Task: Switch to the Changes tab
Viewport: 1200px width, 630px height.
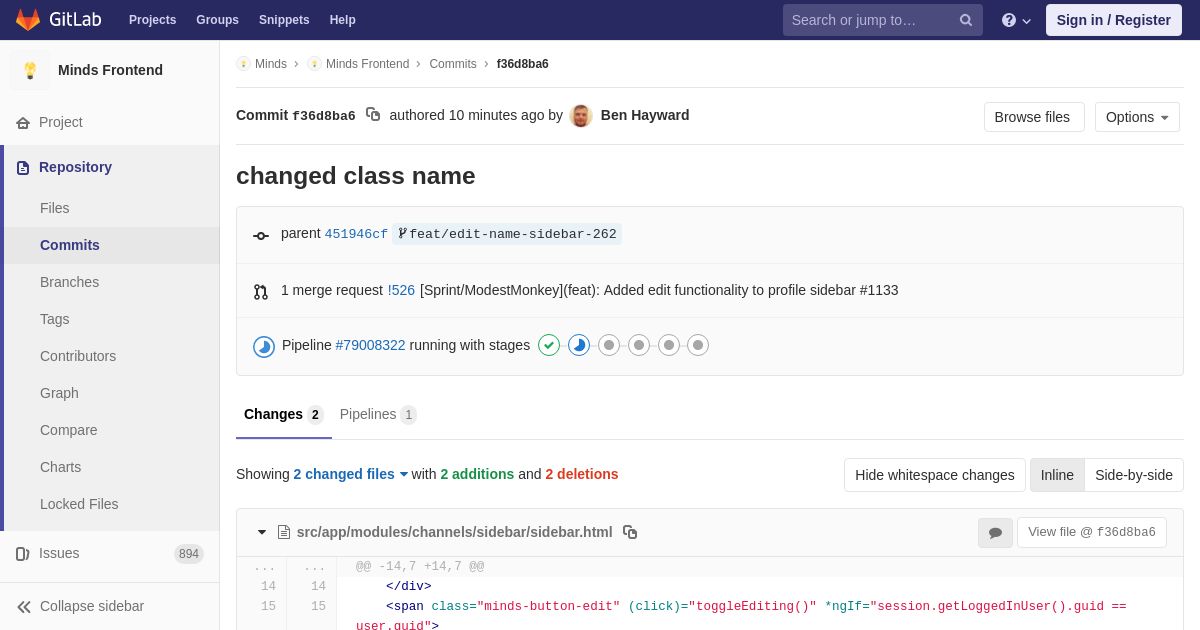Action: pyautogui.click(x=284, y=415)
